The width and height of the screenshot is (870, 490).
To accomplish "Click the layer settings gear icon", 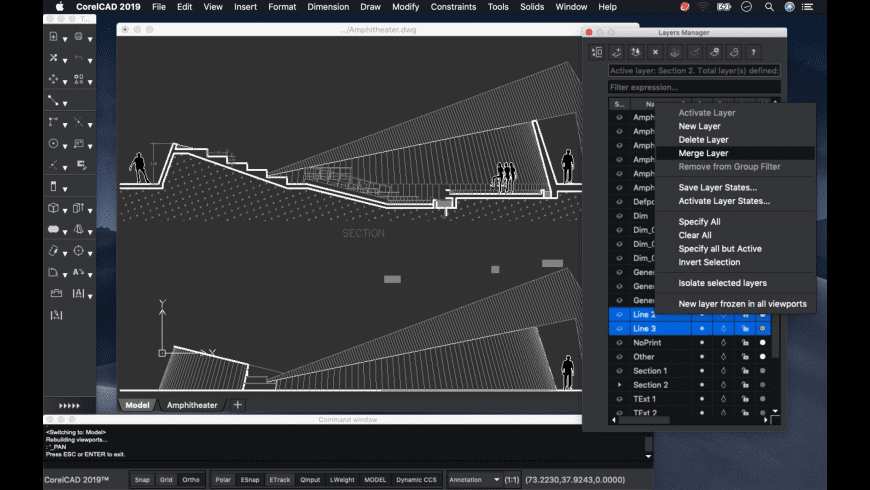I will [x=714, y=52].
